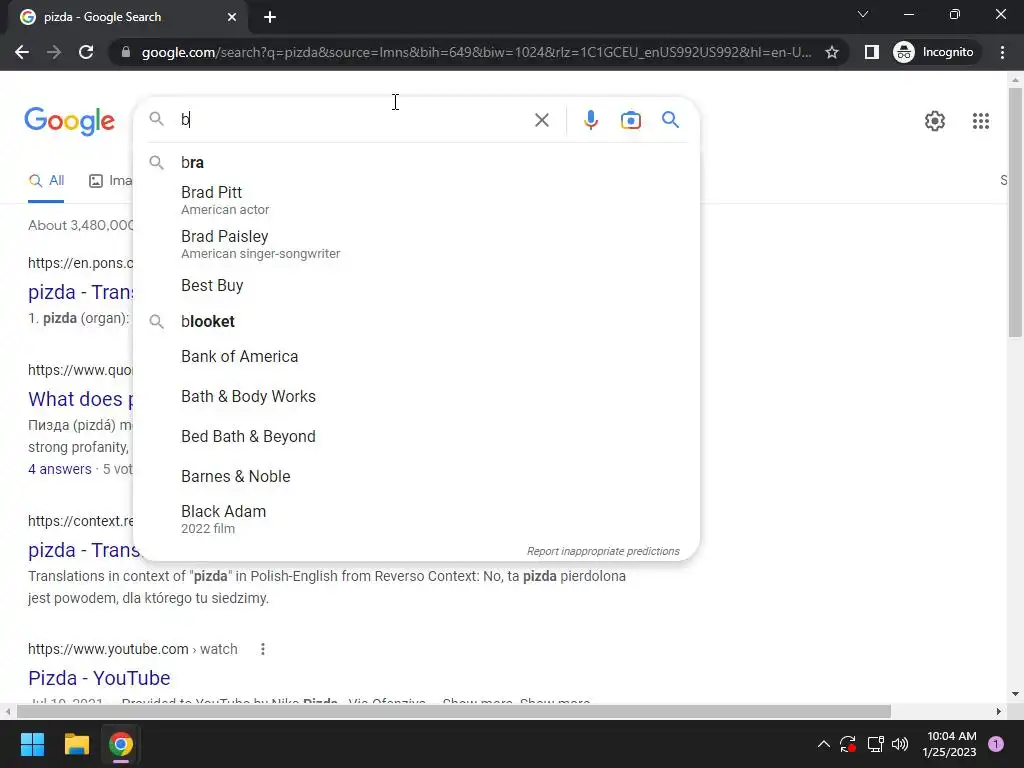Click the vertical page scrollbar thumb
This screenshot has width=1024, height=768.
point(1015,212)
